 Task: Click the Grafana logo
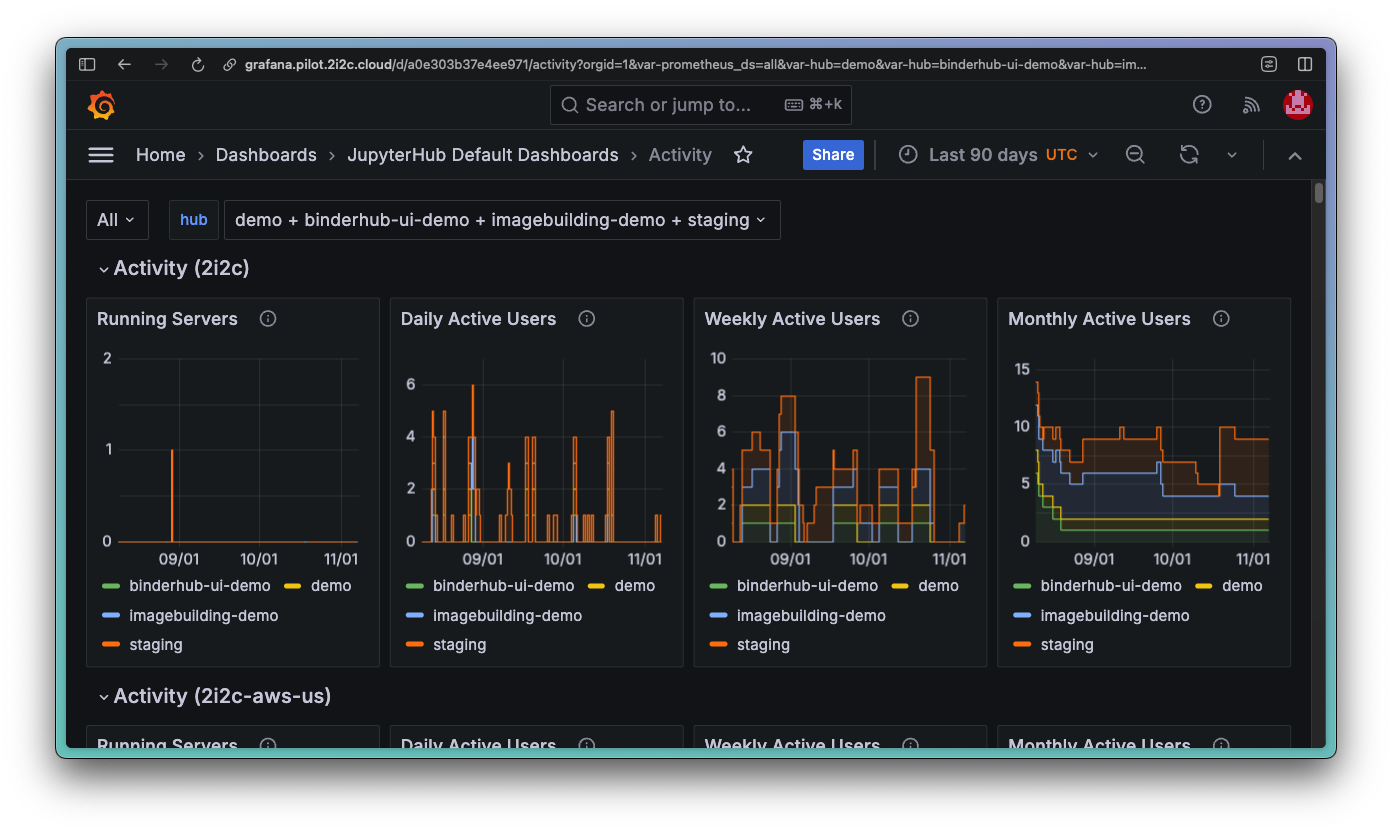[x=101, y=104]
